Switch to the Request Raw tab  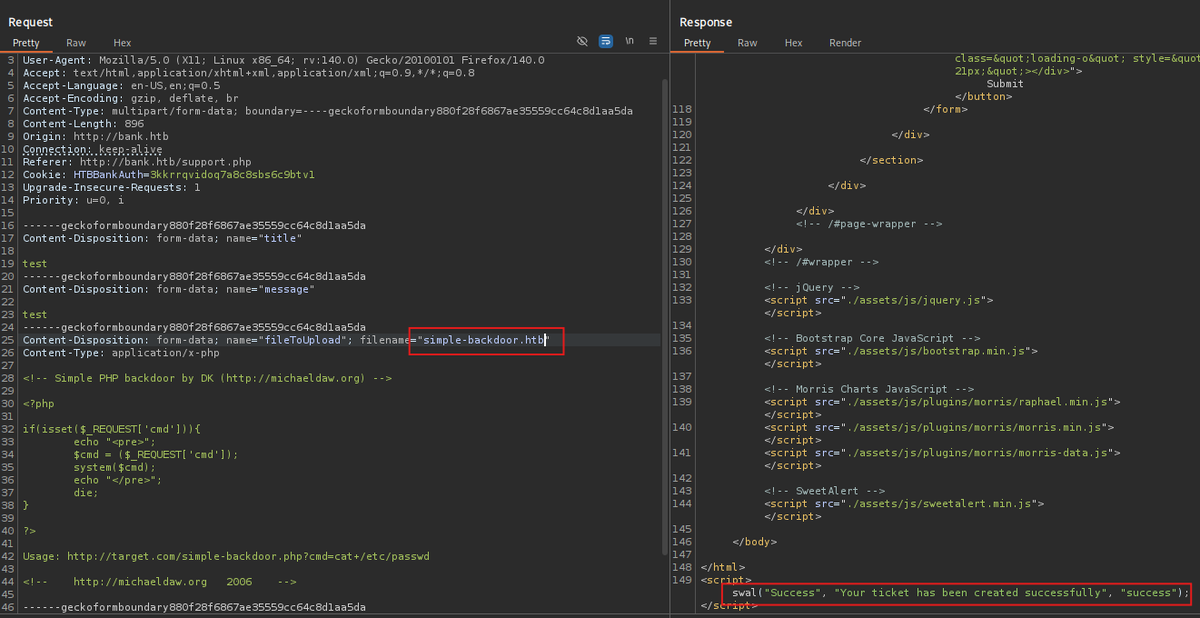(76, 43)
